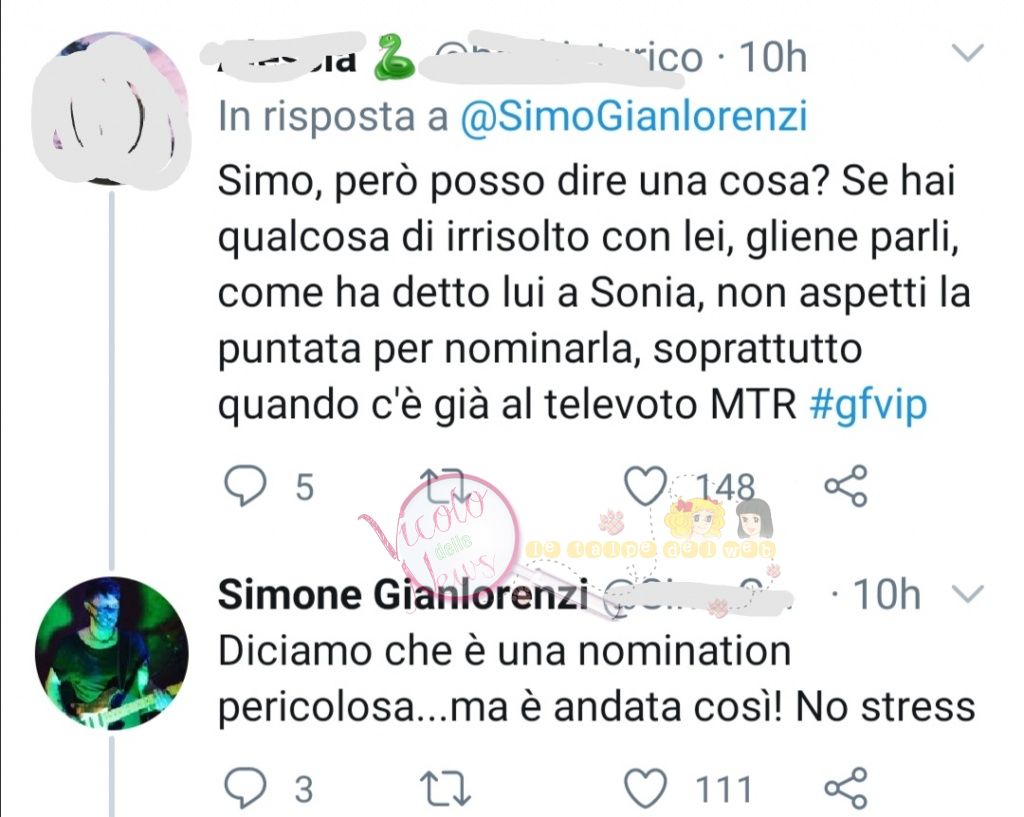Retweet Simone Gianlorenzi's reply
The height and width of the screenshot is (817, 1024).
(x=445, y=789)
